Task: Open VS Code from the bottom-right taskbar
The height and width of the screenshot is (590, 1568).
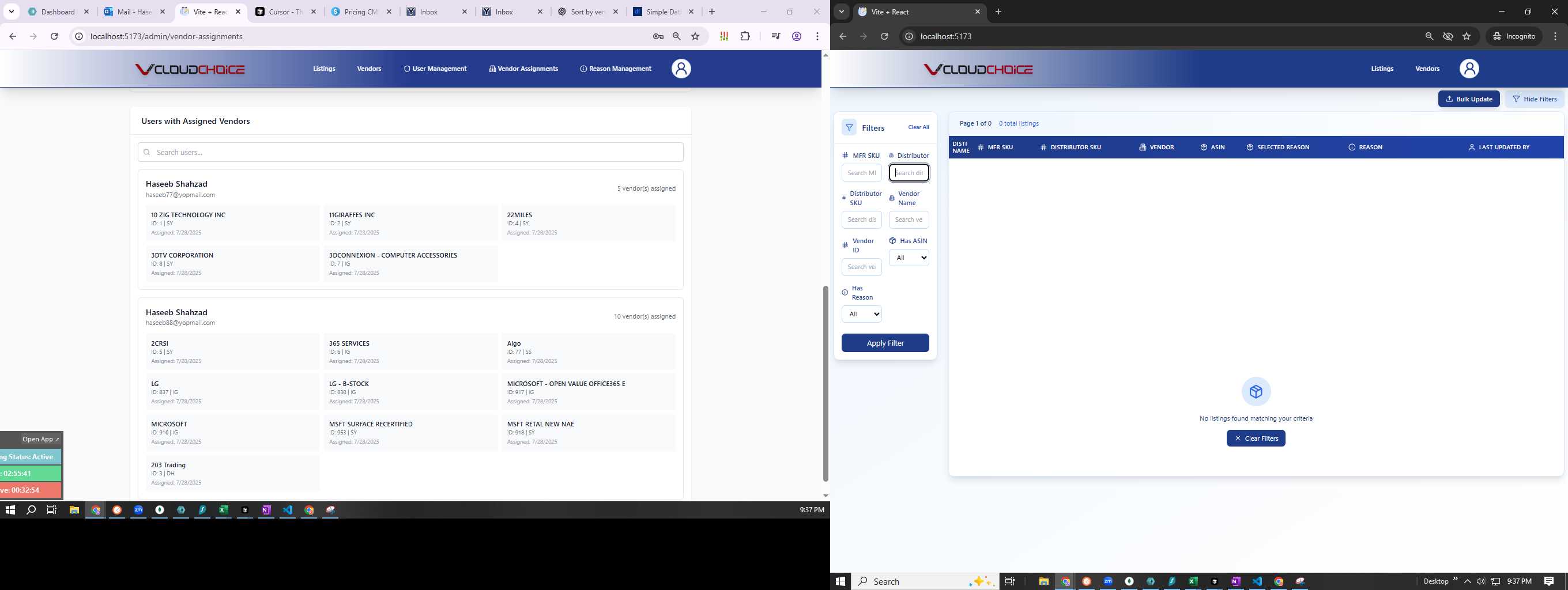Action: (x=1257, y=581)
